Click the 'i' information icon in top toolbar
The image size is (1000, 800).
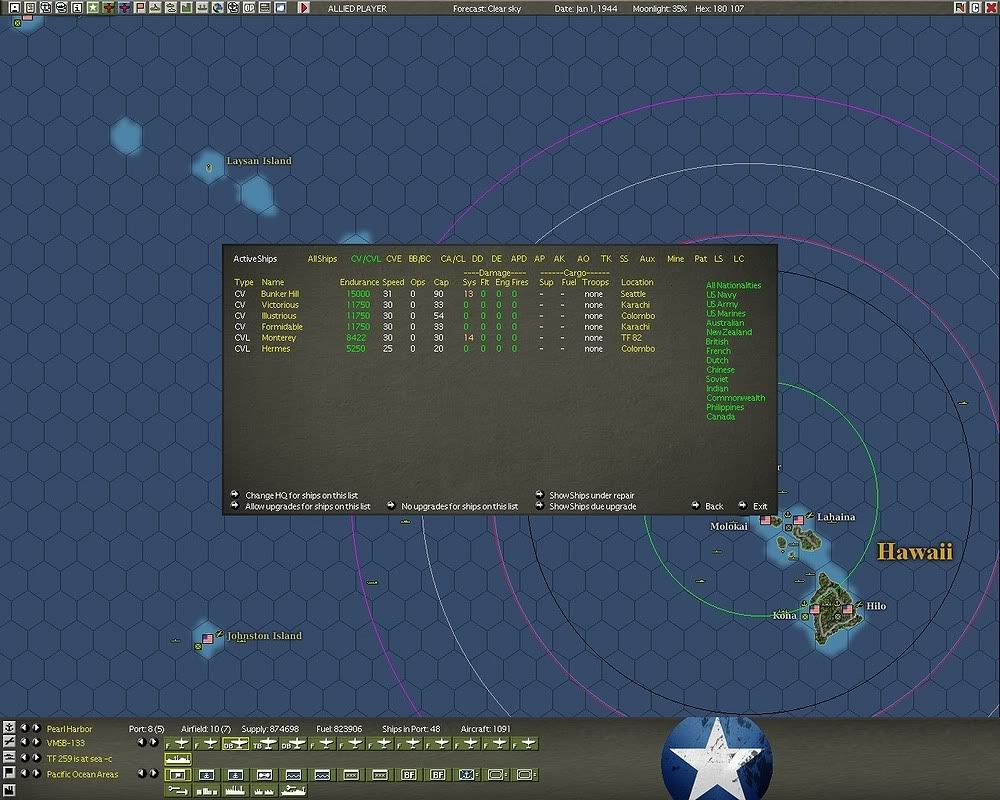pos(77,8)
